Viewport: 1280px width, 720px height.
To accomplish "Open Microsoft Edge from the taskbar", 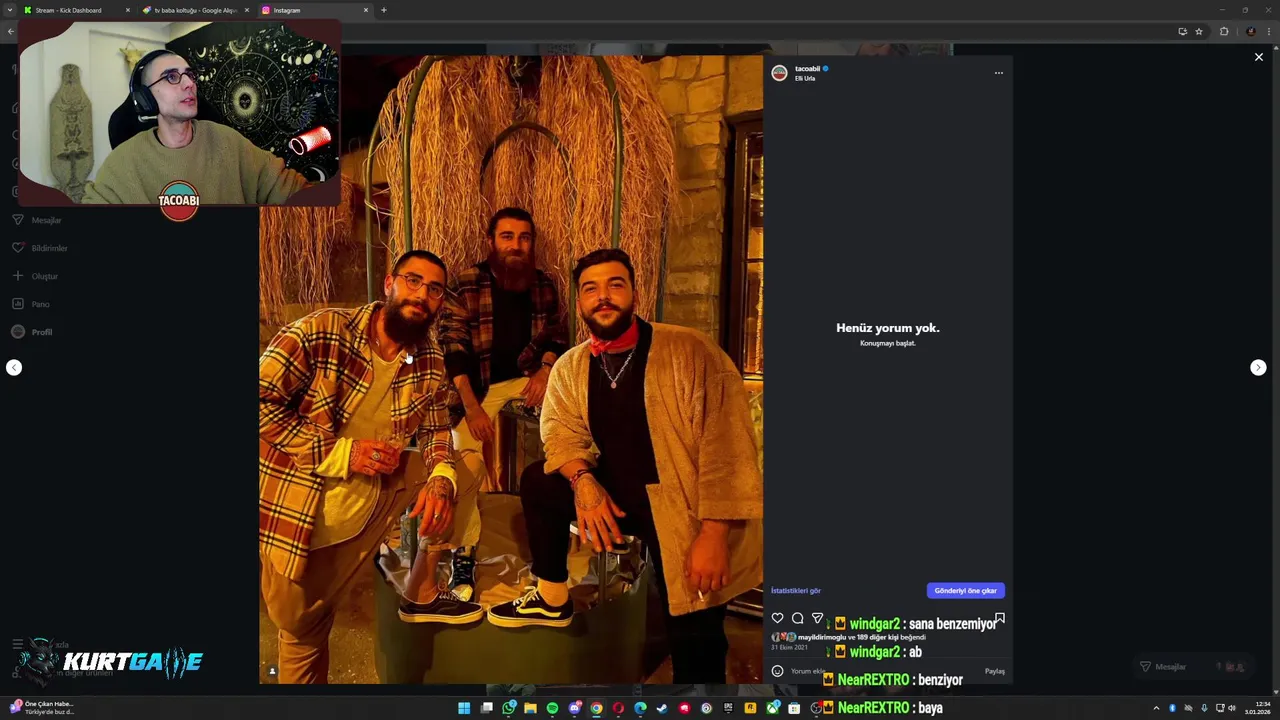I will coord(640,708).
